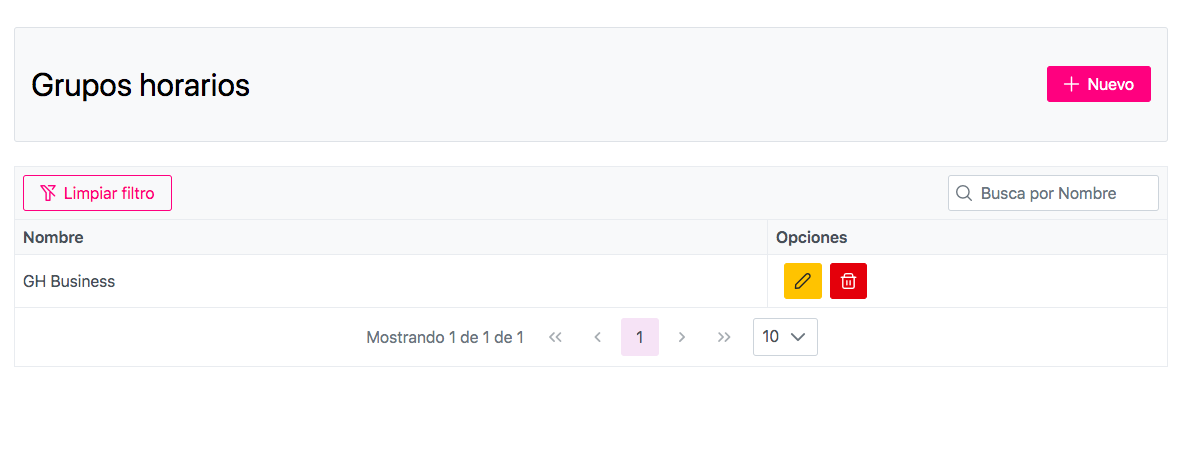The image size is (1194, 458).
Task: Sort by the Nombre column header
Action: (x=53, y=237)
